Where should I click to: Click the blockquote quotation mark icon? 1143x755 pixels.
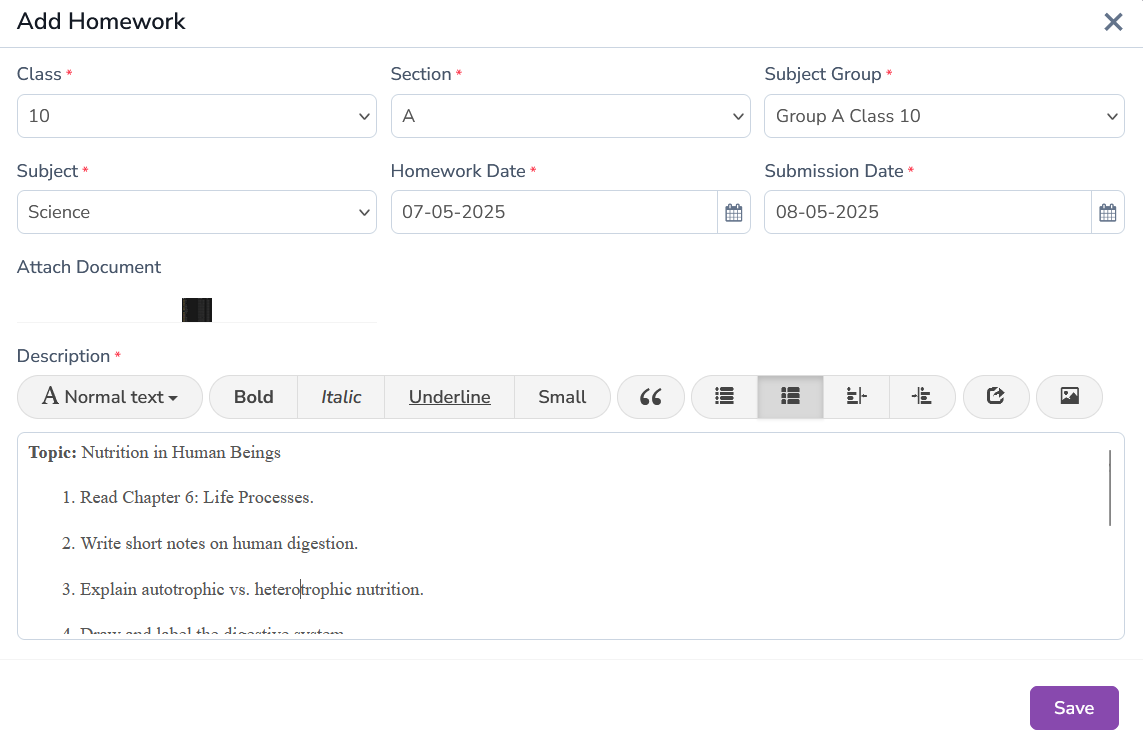tap(651, 397)
